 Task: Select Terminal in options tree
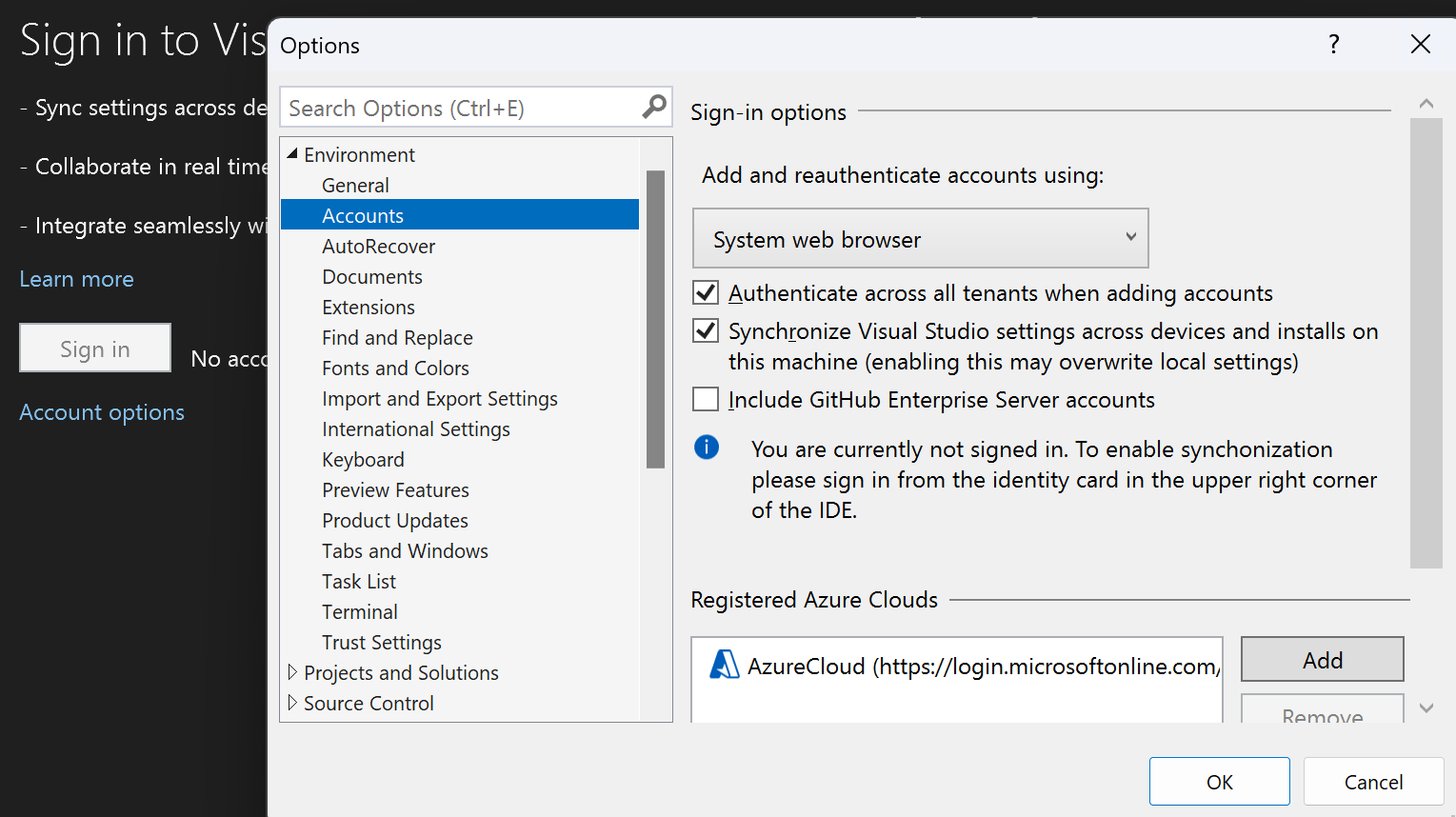(359, 611)
